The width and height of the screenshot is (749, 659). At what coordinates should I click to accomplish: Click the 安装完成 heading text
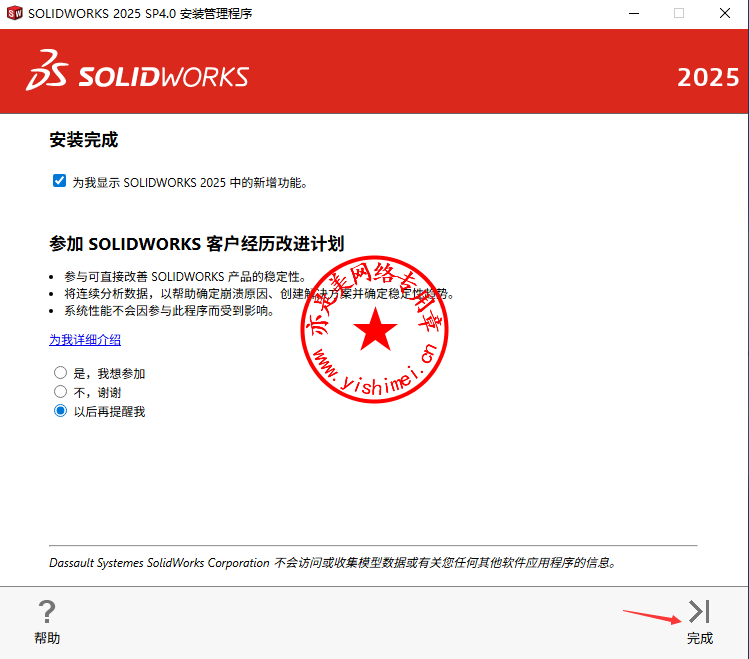click(84, 140)
